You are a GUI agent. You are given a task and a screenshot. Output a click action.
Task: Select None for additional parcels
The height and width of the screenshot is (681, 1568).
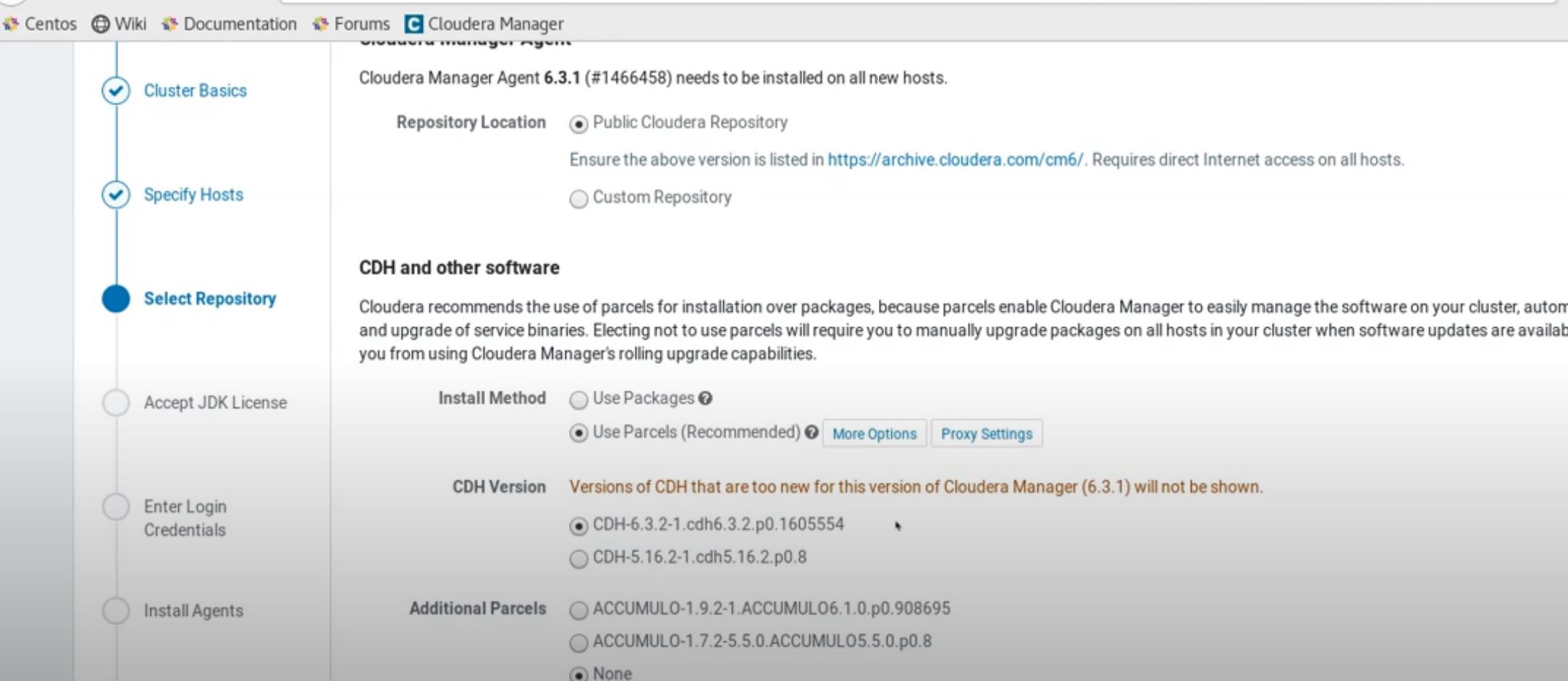click(578, 674)
